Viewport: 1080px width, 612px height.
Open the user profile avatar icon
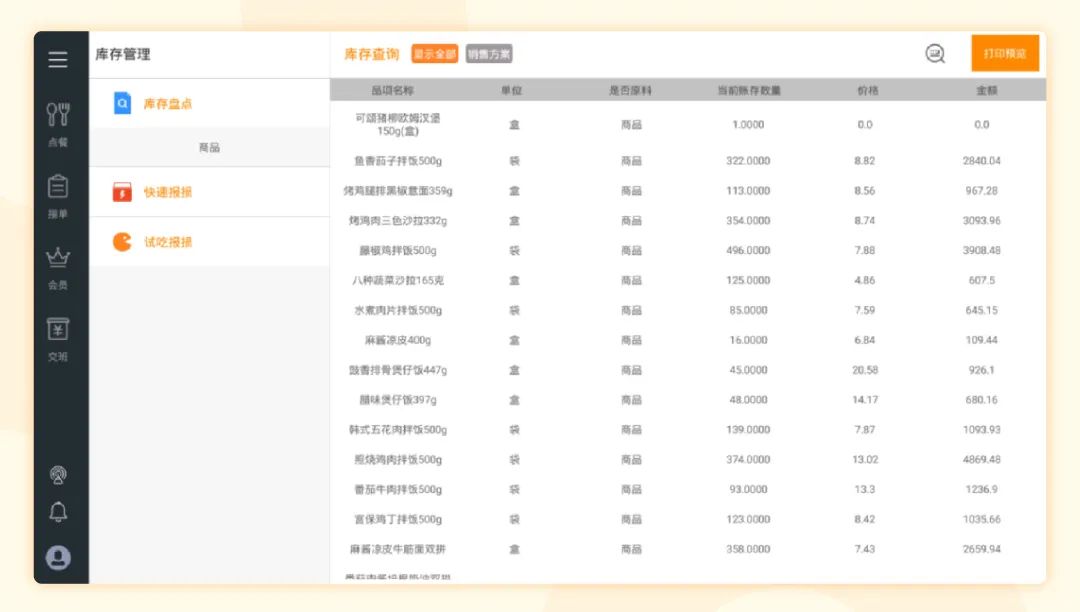click(58, 557)
